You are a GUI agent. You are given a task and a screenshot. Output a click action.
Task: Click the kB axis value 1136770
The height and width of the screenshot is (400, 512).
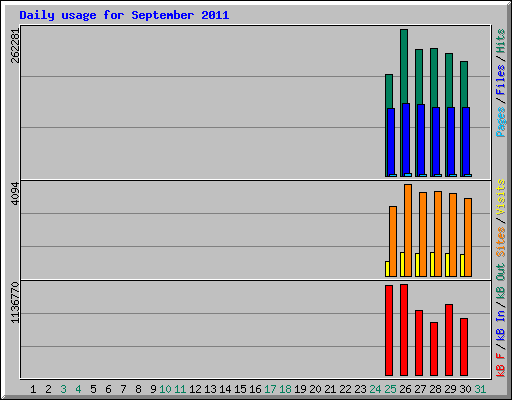[x=15, y=303]
